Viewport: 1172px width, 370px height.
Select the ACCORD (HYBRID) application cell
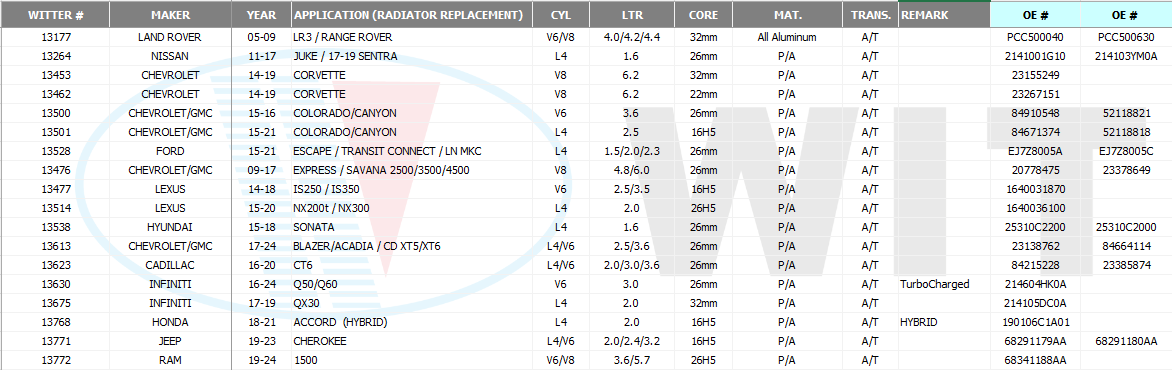click(412, 322)
